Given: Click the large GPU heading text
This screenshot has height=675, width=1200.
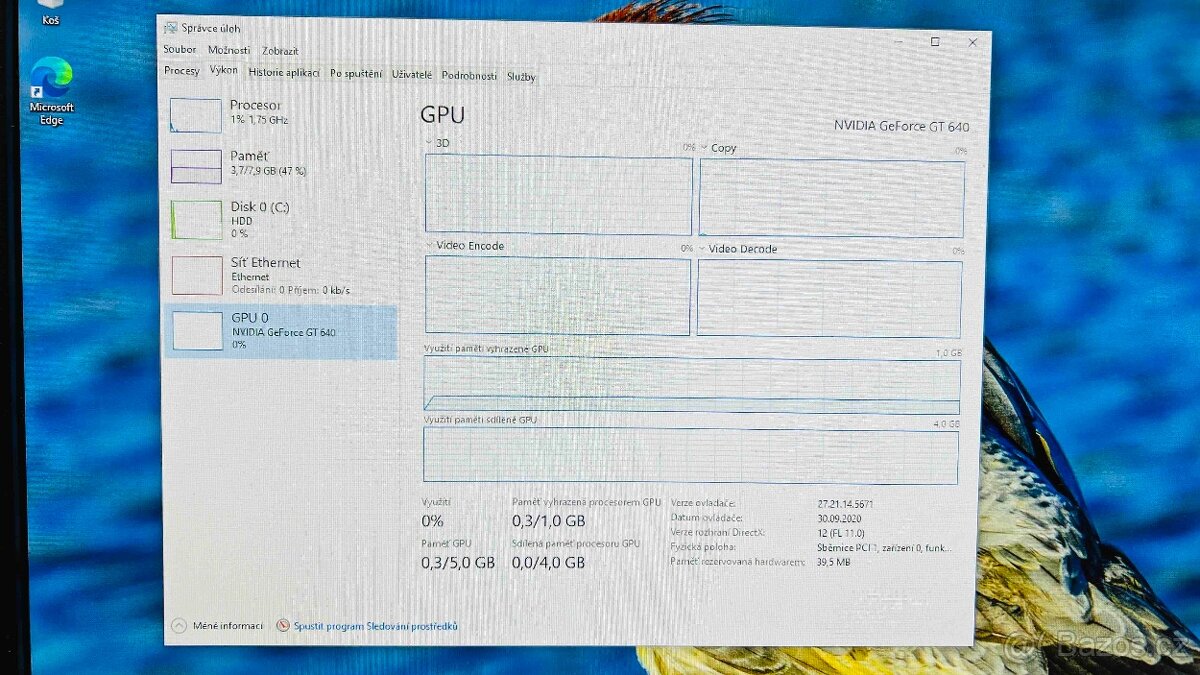Looking at the screenshot, I should click(442, 114).
